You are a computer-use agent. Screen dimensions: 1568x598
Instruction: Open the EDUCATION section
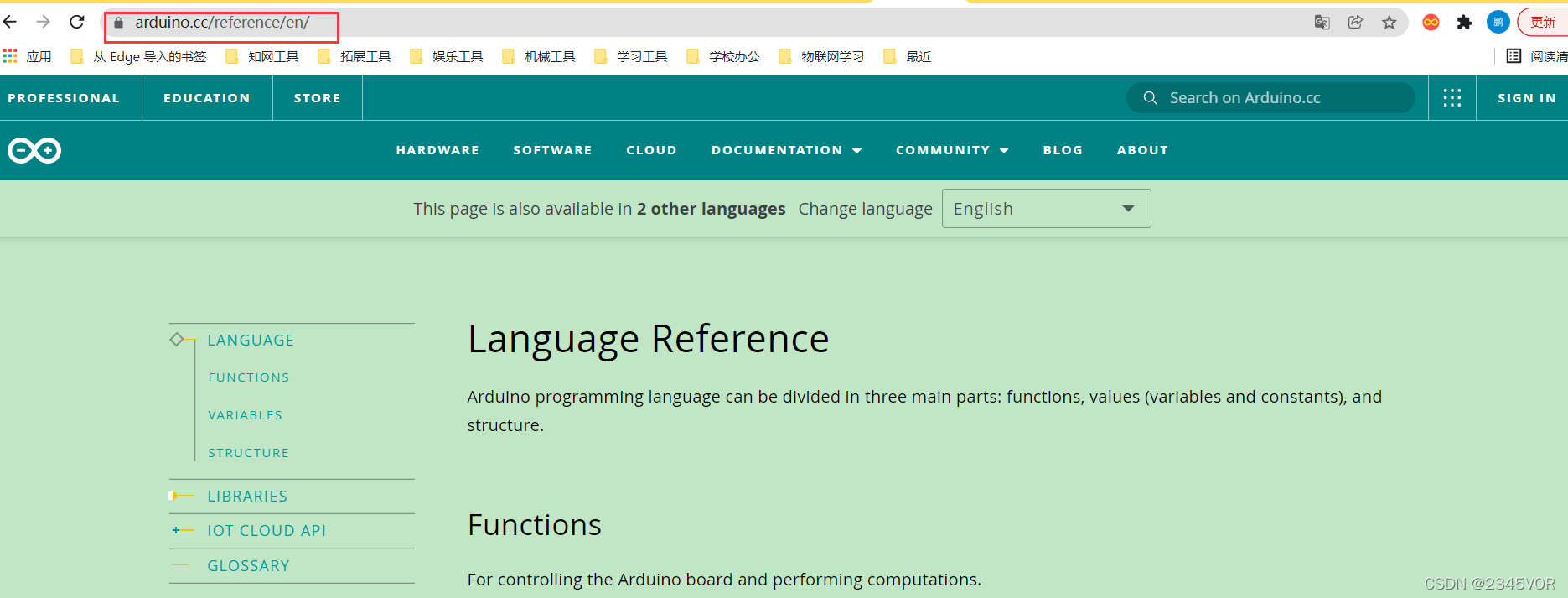pyautogui.click(x=207, y=98)
